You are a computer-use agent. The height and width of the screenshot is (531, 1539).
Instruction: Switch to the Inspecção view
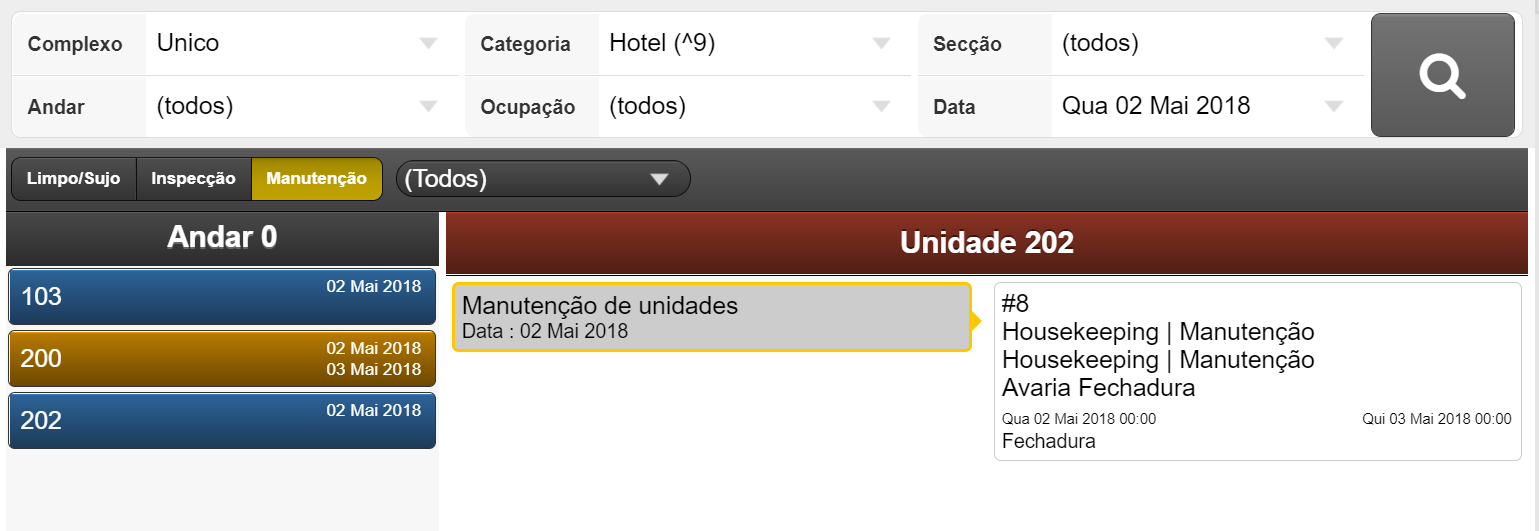[193, 179]
